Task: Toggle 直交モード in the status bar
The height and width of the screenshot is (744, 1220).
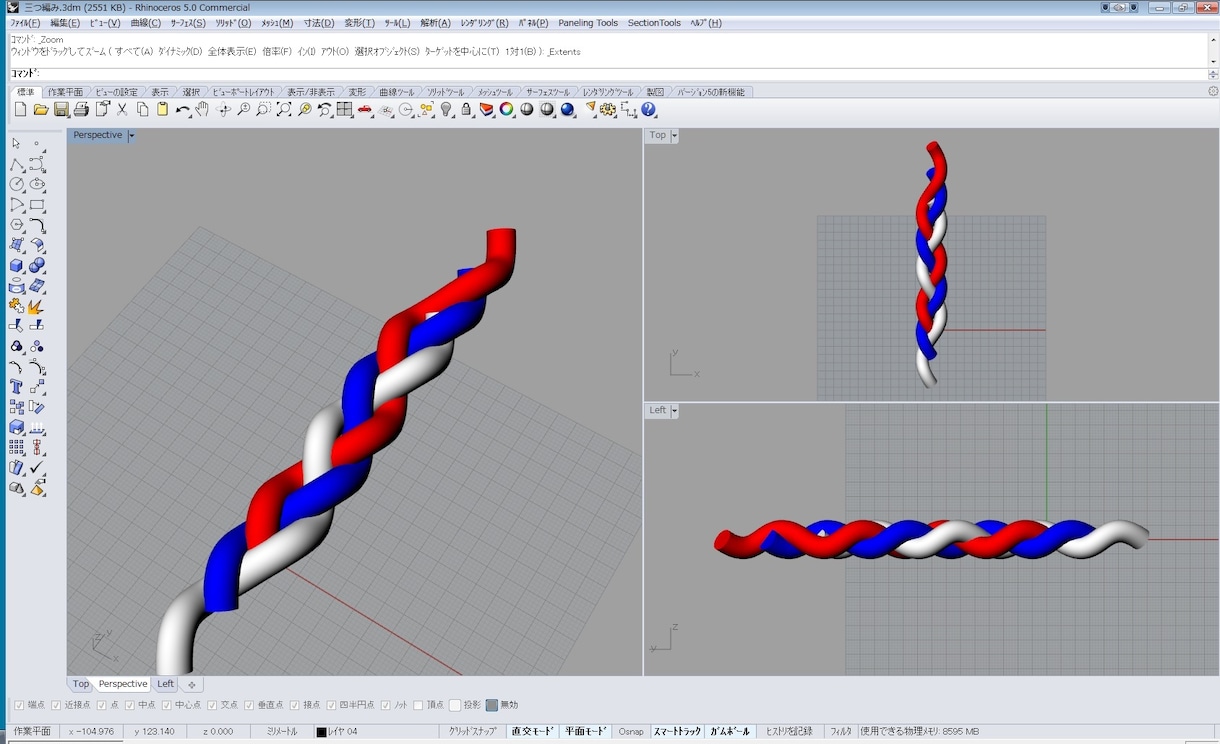Action: click(x=532, y=732)
